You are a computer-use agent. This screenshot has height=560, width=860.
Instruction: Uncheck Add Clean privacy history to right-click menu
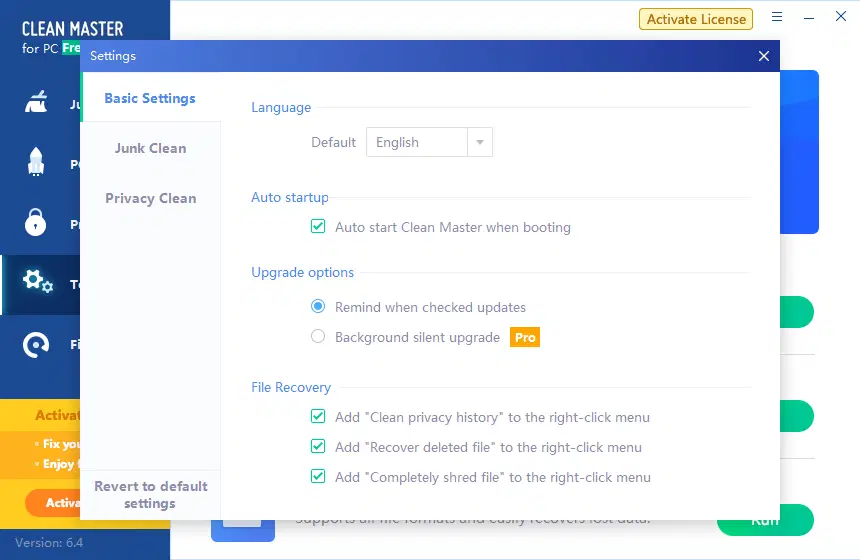(318, 416)
